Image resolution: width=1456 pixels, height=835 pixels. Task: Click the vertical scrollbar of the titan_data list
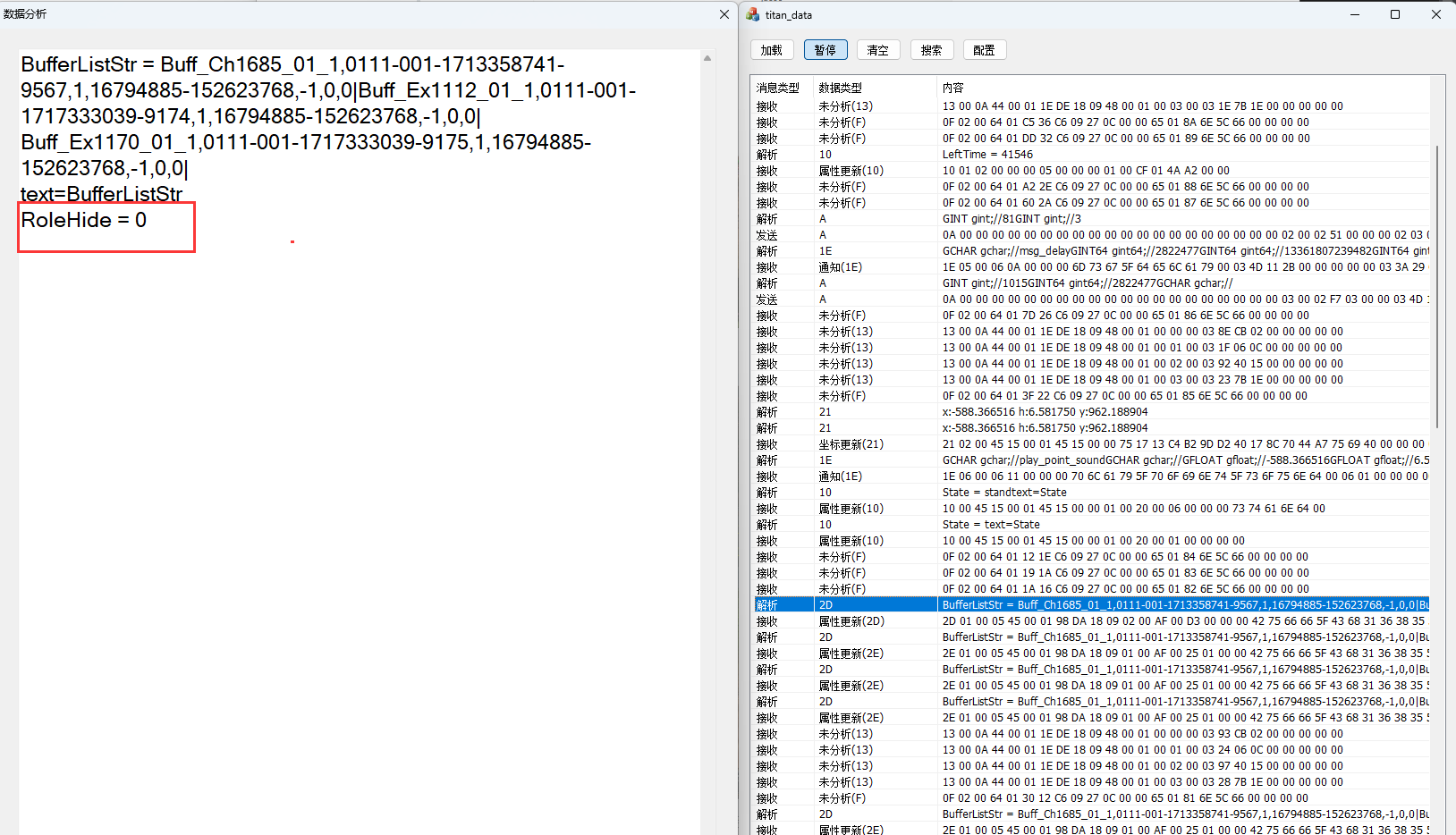[x=1437, y=286]
